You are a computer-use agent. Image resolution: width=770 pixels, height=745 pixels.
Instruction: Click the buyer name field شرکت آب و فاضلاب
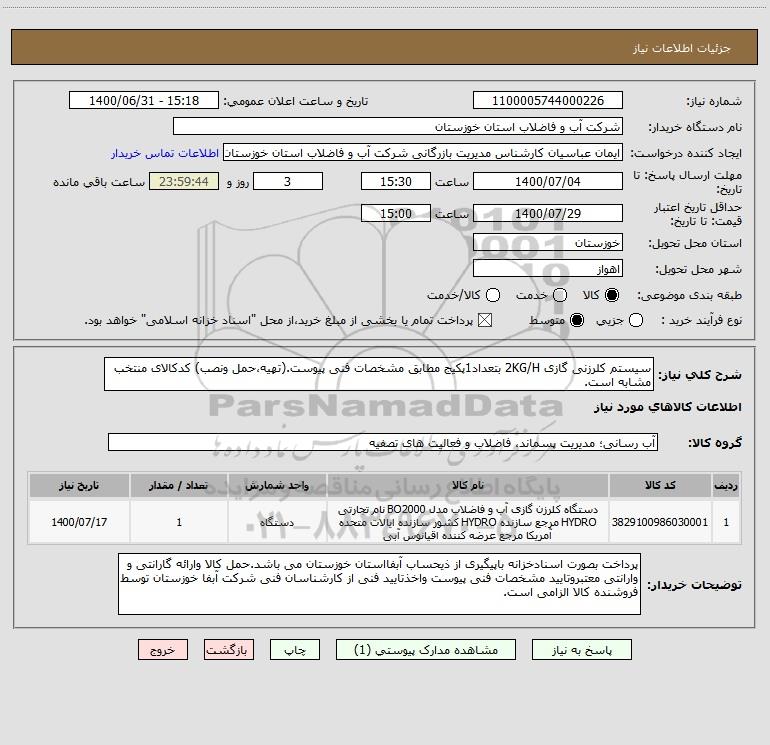(398, 127)
